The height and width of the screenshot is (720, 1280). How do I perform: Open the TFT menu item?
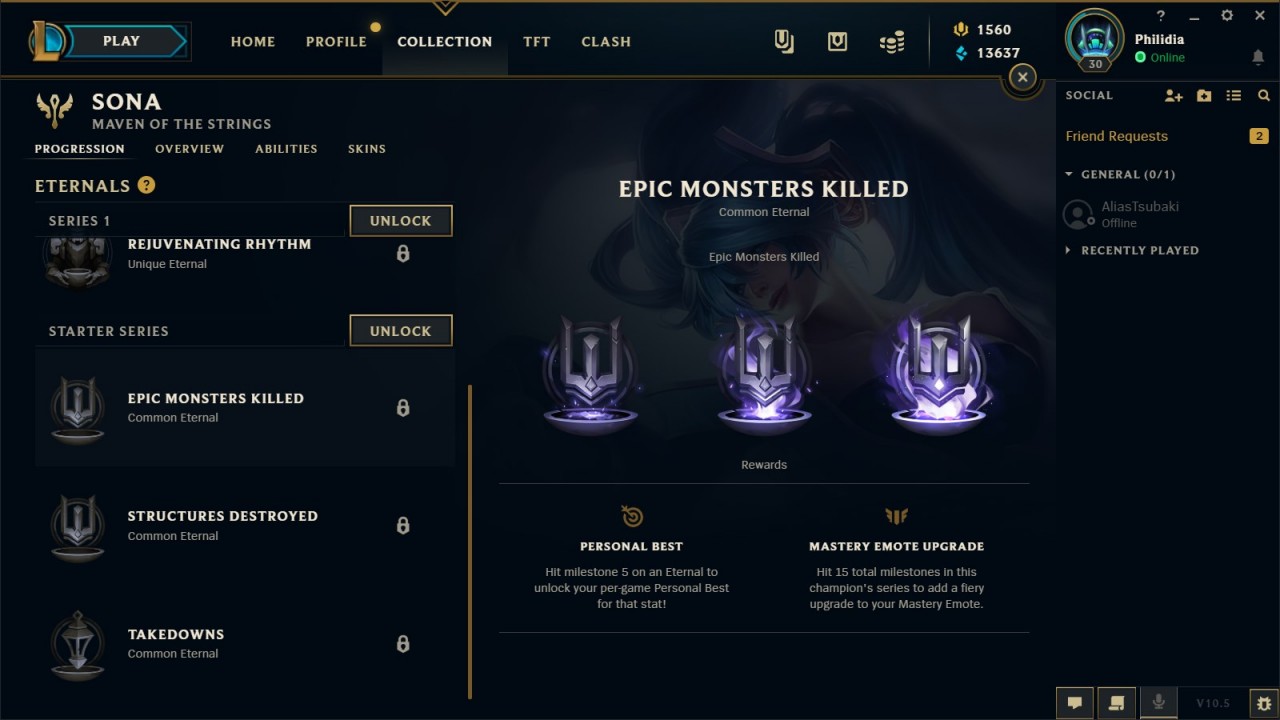coord(537,41)
